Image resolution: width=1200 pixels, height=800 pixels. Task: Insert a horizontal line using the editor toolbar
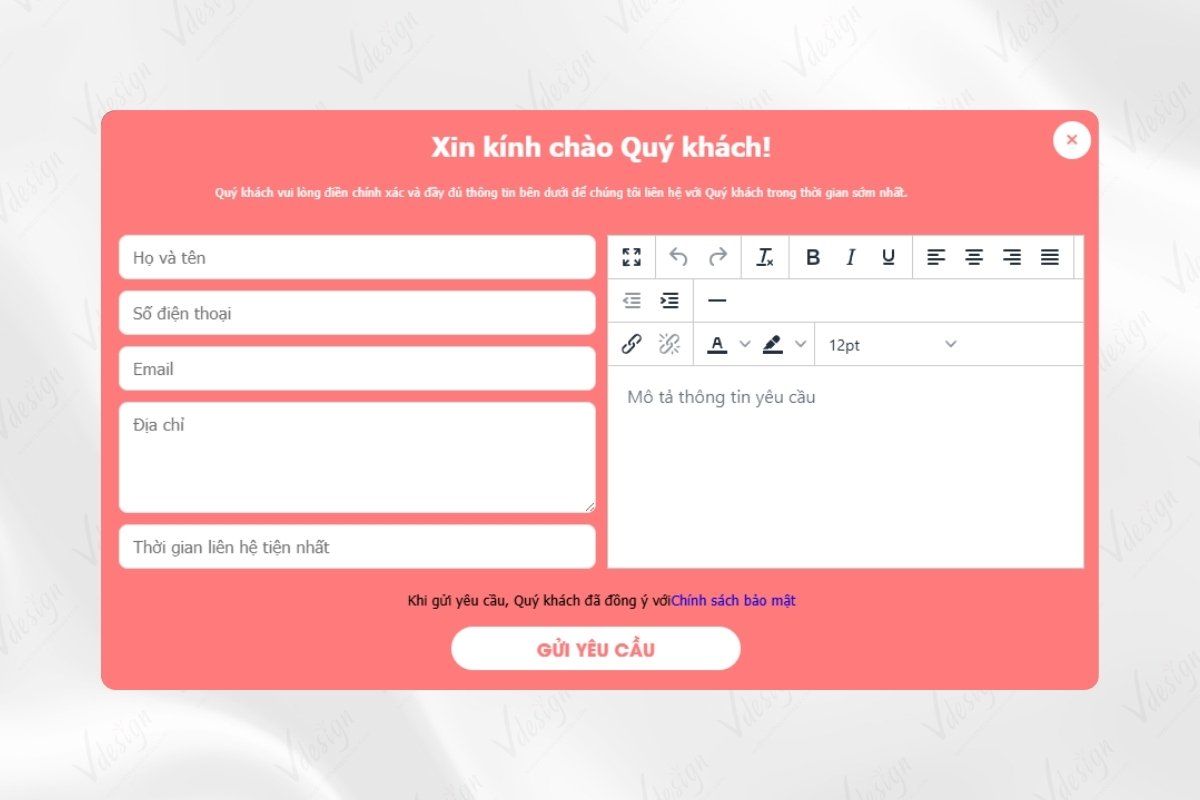(x=718, y=300)
